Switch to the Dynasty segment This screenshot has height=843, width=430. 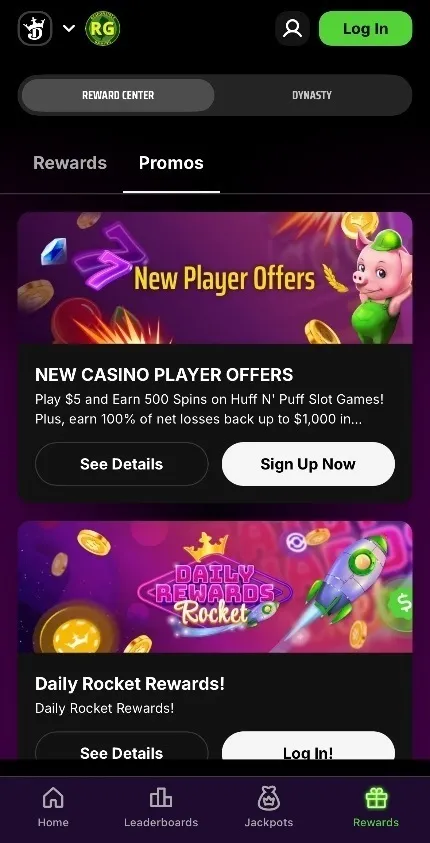(312, 95)
